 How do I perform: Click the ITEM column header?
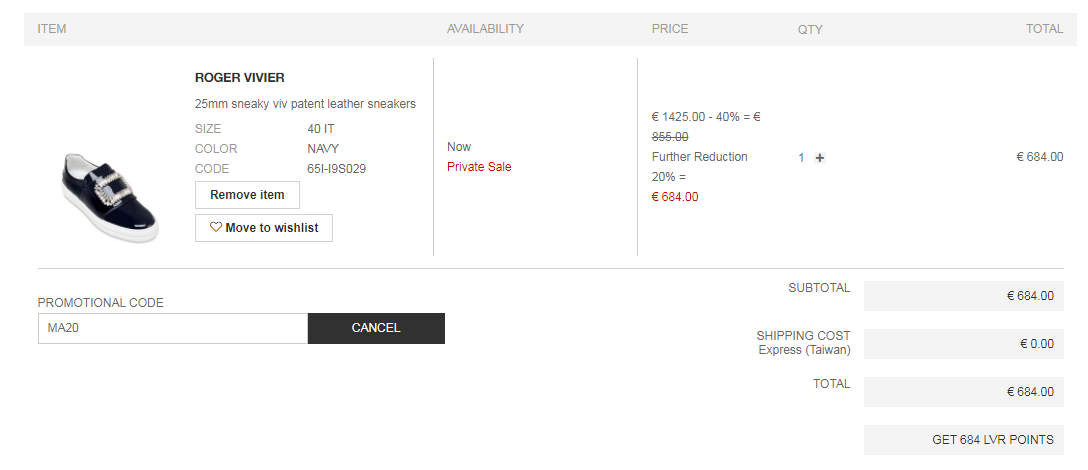52,29
